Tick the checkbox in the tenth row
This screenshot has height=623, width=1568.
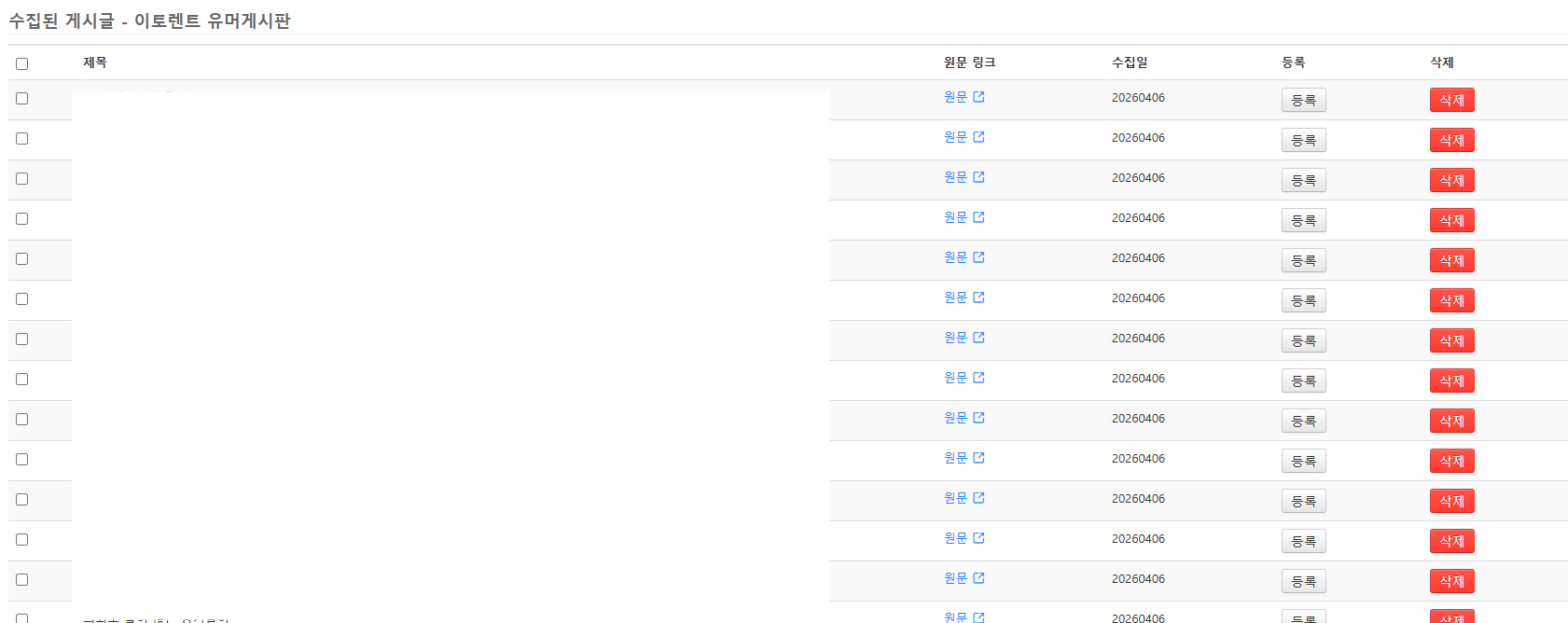click(x=22, y=460)
